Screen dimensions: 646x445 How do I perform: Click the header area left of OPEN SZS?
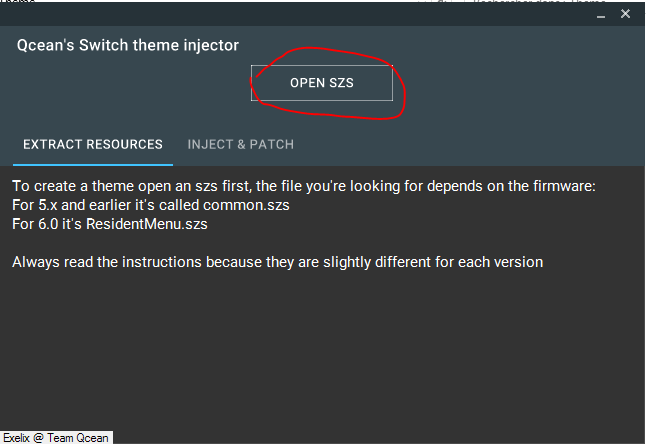[130, 85]
